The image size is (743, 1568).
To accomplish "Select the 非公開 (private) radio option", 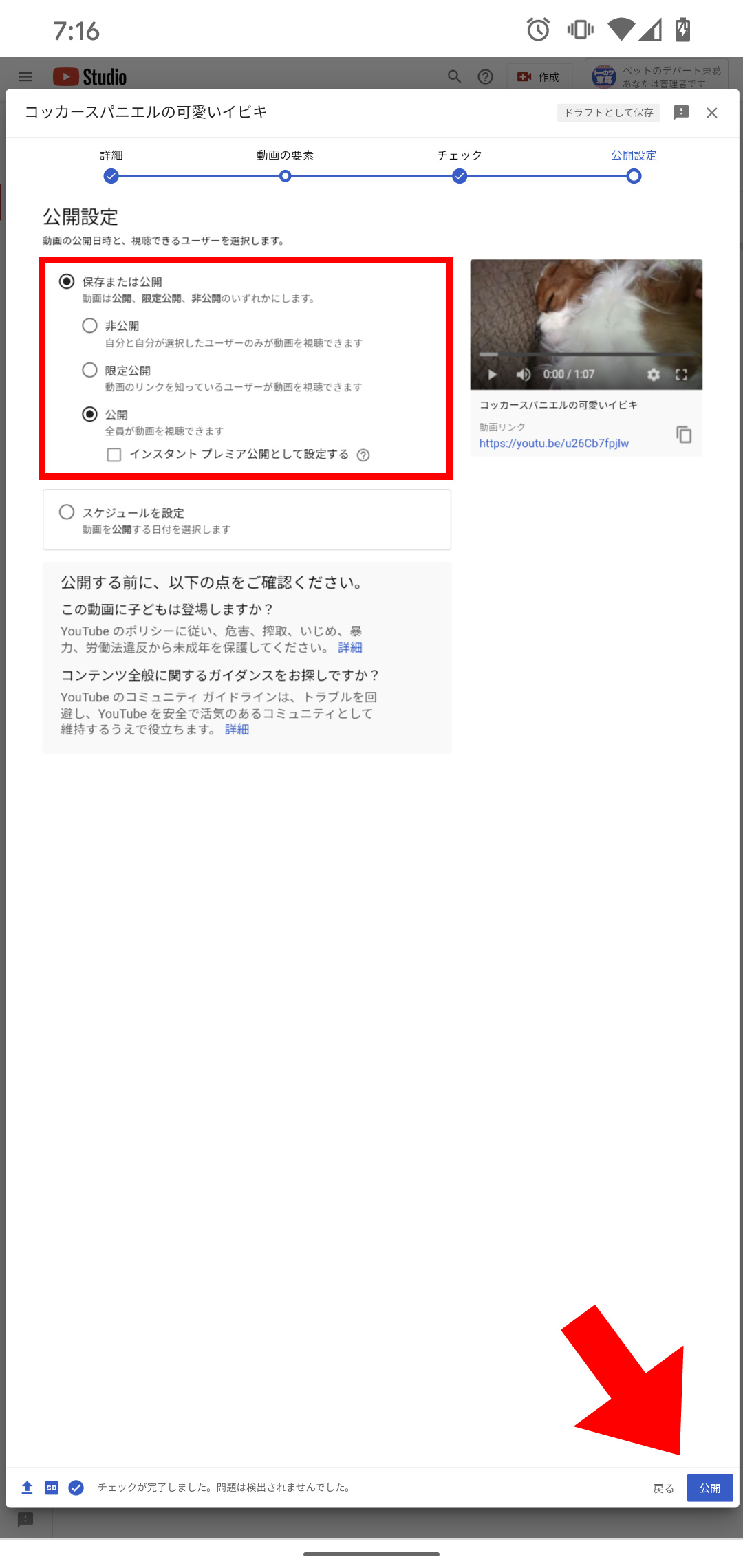I will pos(90,326).
